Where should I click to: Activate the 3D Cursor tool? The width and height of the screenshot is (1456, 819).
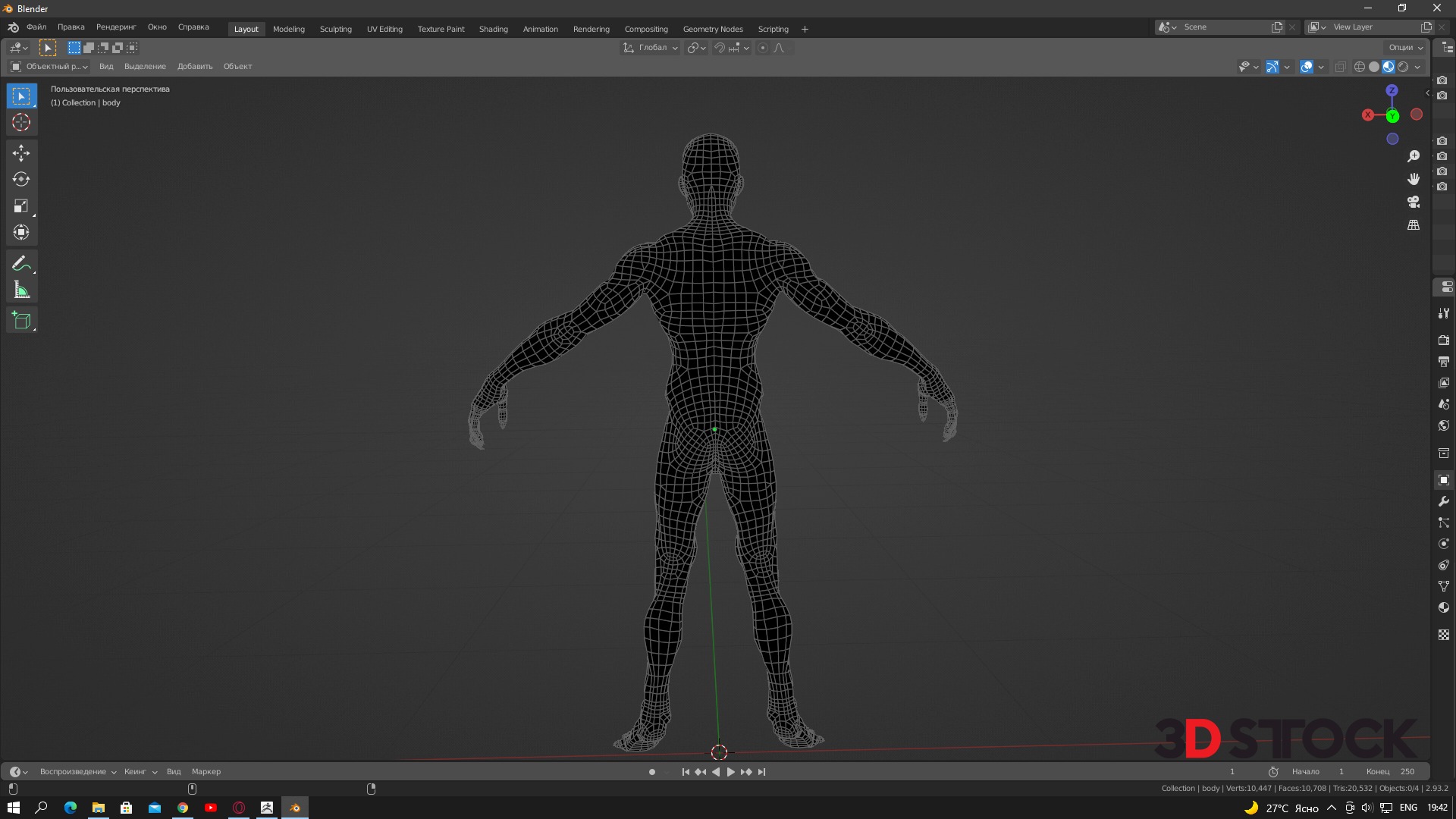[21, 122]
